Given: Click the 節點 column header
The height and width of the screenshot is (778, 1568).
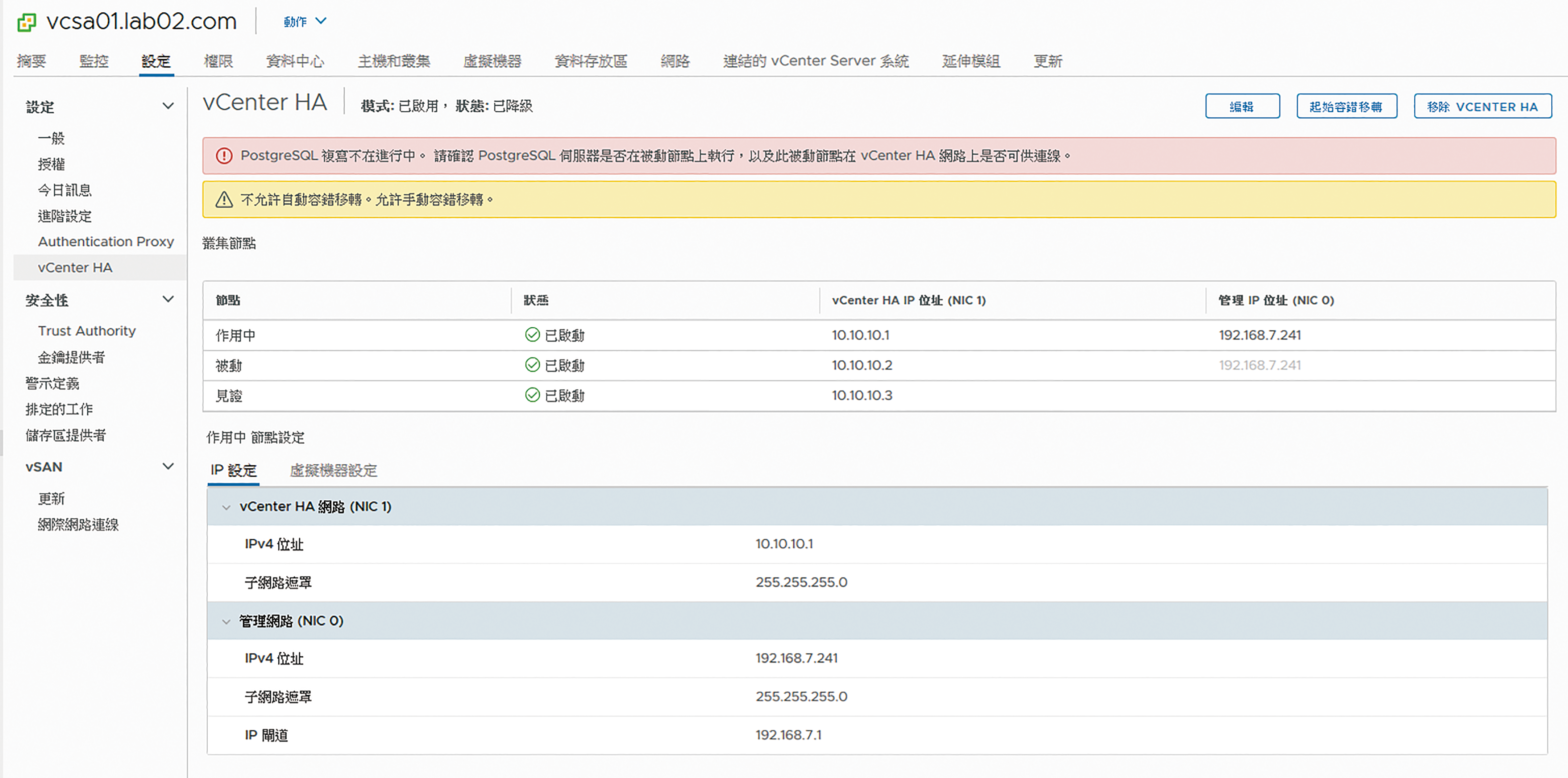Looking at the screenshot, I should (228, 300).
